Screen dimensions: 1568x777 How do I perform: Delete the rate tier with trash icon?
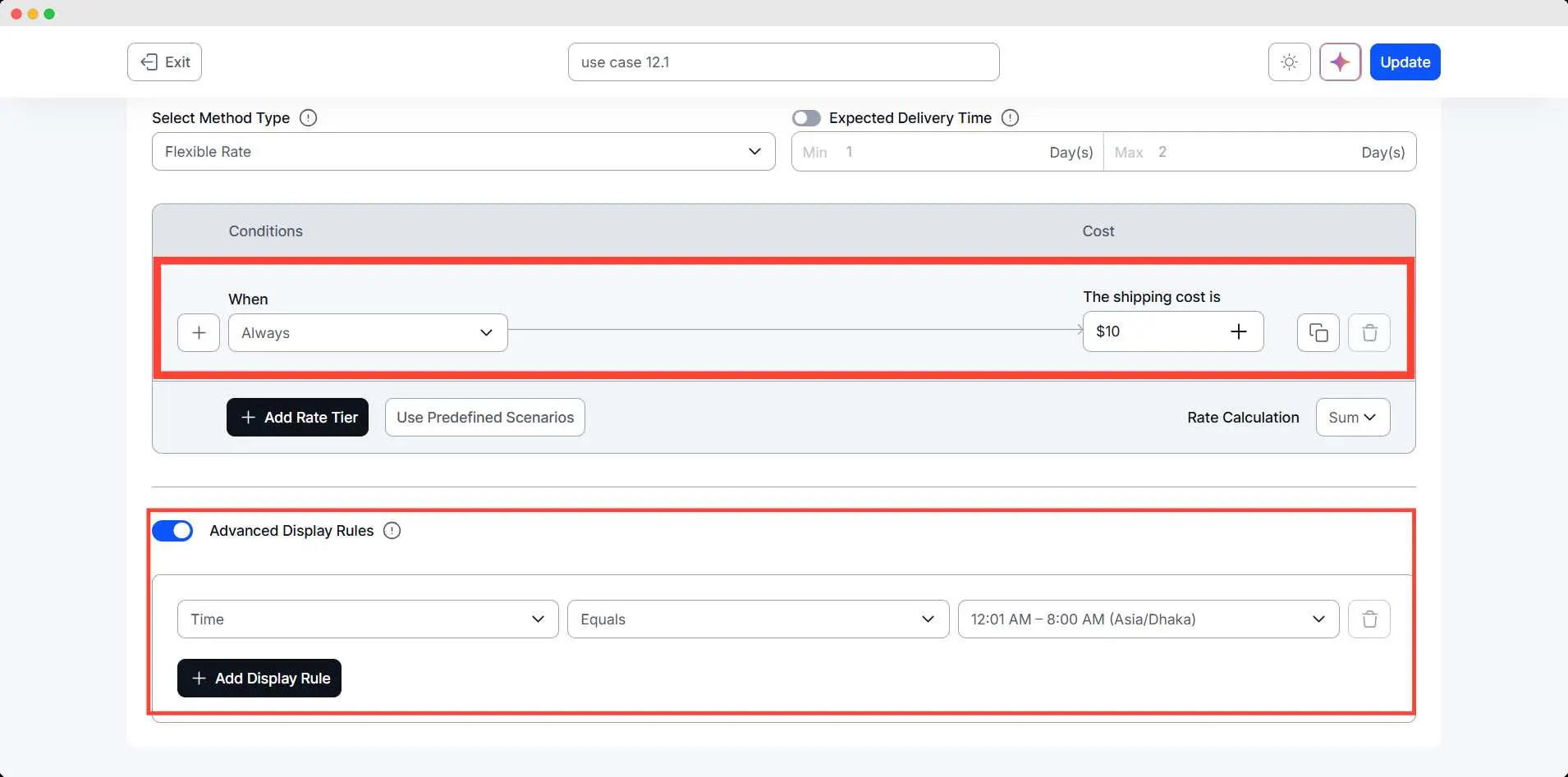point(1369,332)
